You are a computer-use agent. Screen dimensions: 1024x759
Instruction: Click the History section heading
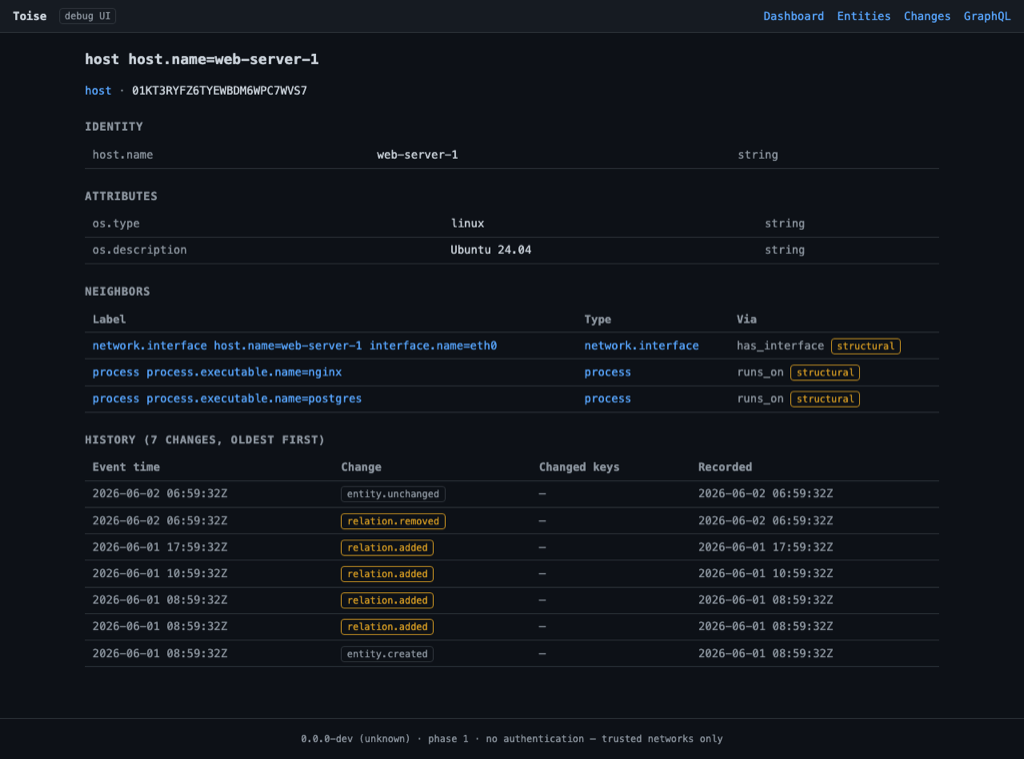[204, 440]
